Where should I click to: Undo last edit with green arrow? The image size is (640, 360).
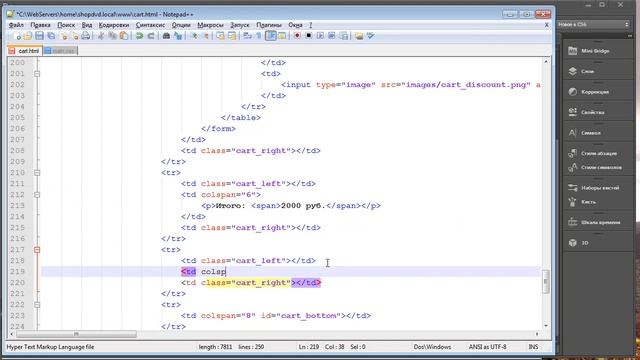pos(139,36)
